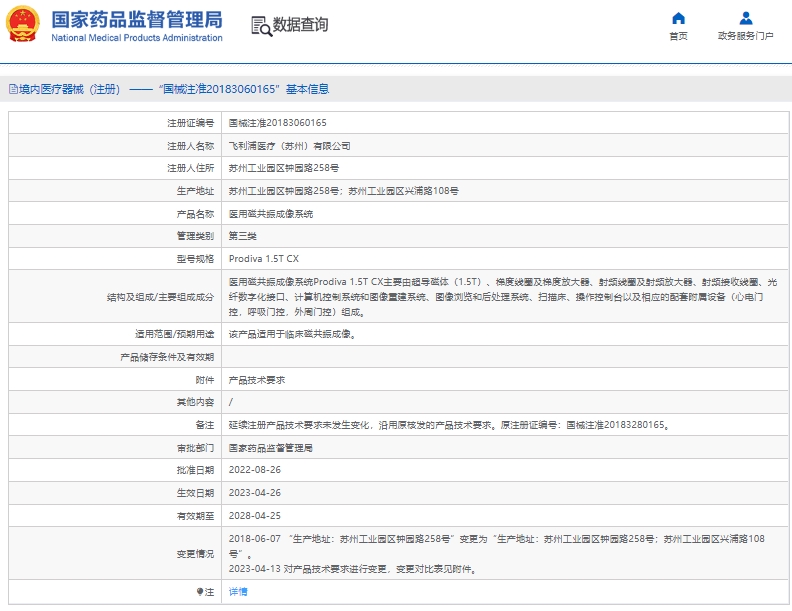Click the 审批部门 row label

[195, 448]
